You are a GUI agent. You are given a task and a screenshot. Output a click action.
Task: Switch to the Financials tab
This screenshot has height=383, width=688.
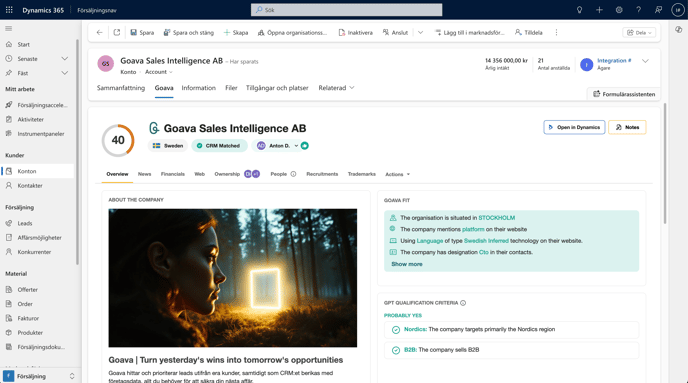pos(172,174)
